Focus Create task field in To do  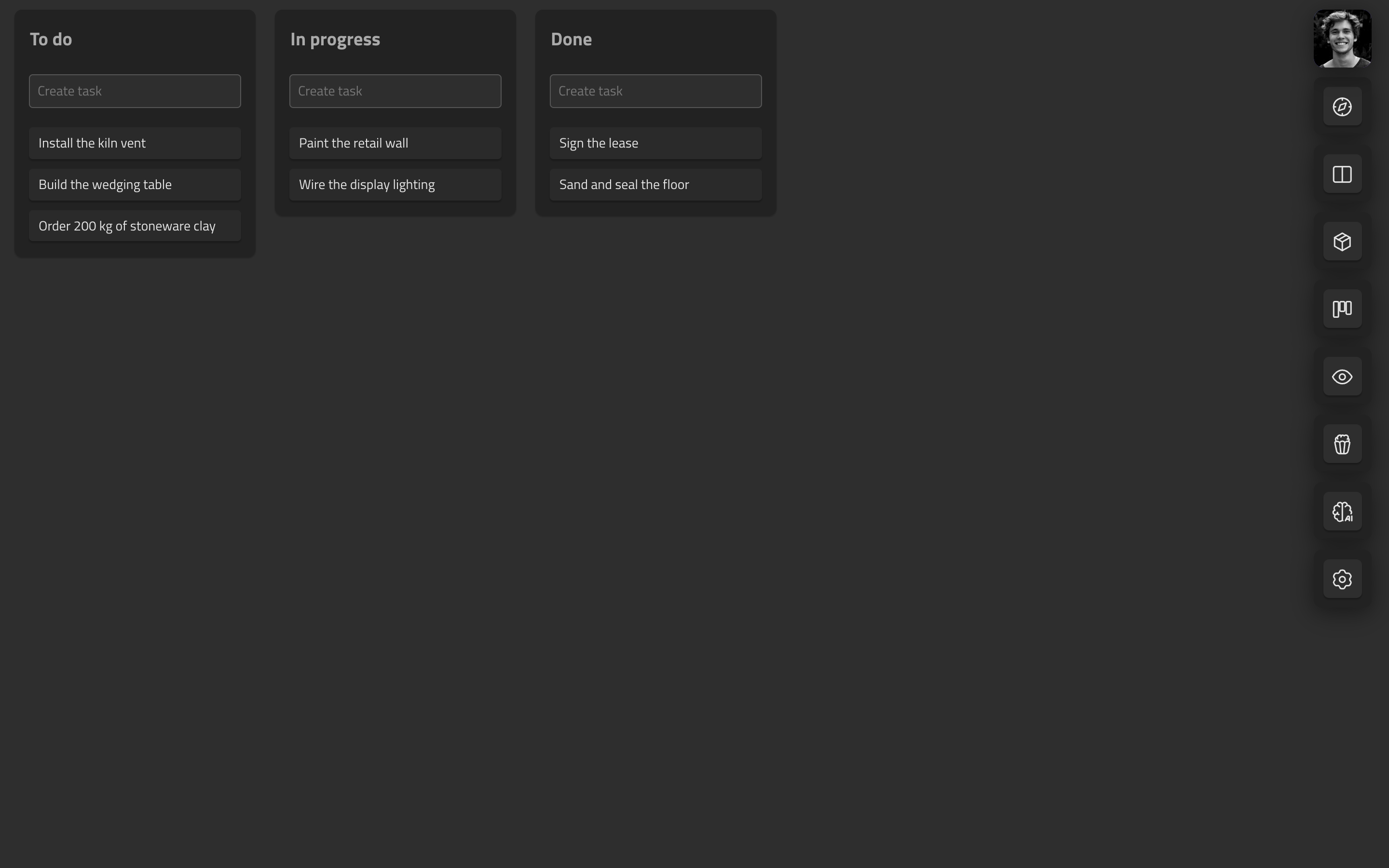coord(135,91)
